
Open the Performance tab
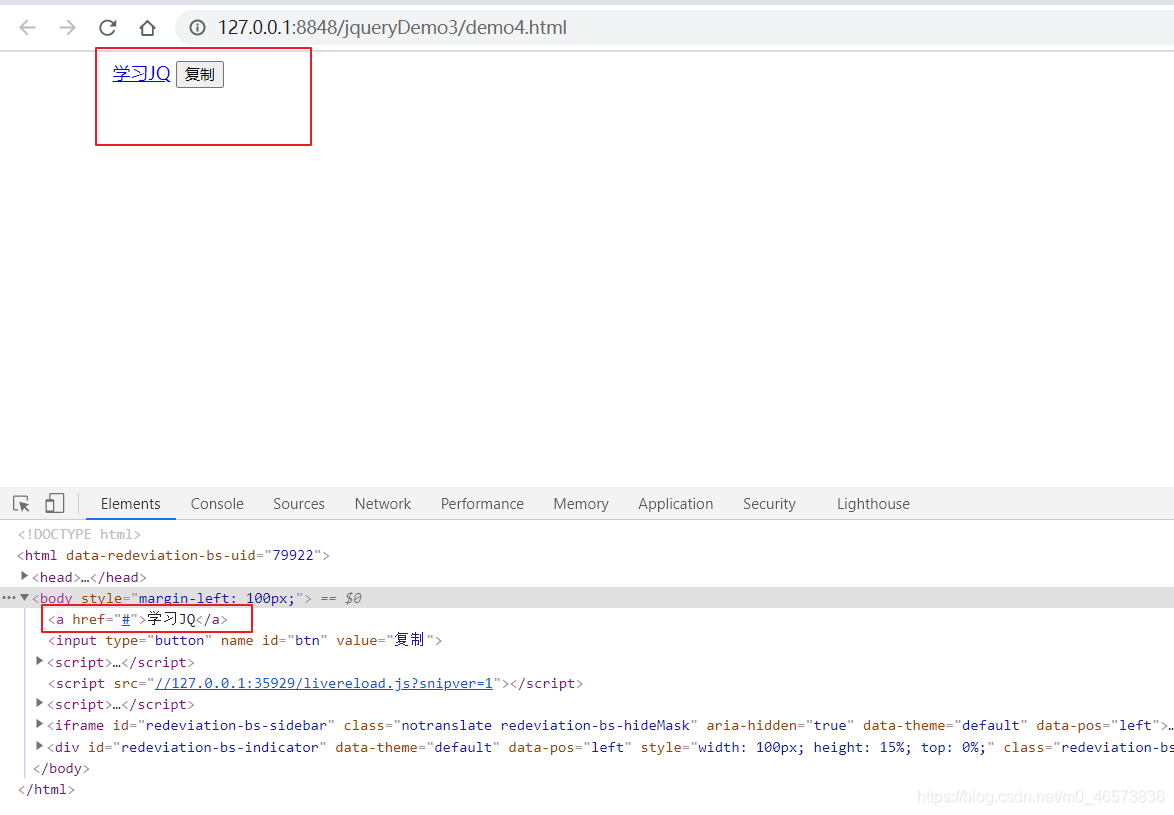point(482,504)
